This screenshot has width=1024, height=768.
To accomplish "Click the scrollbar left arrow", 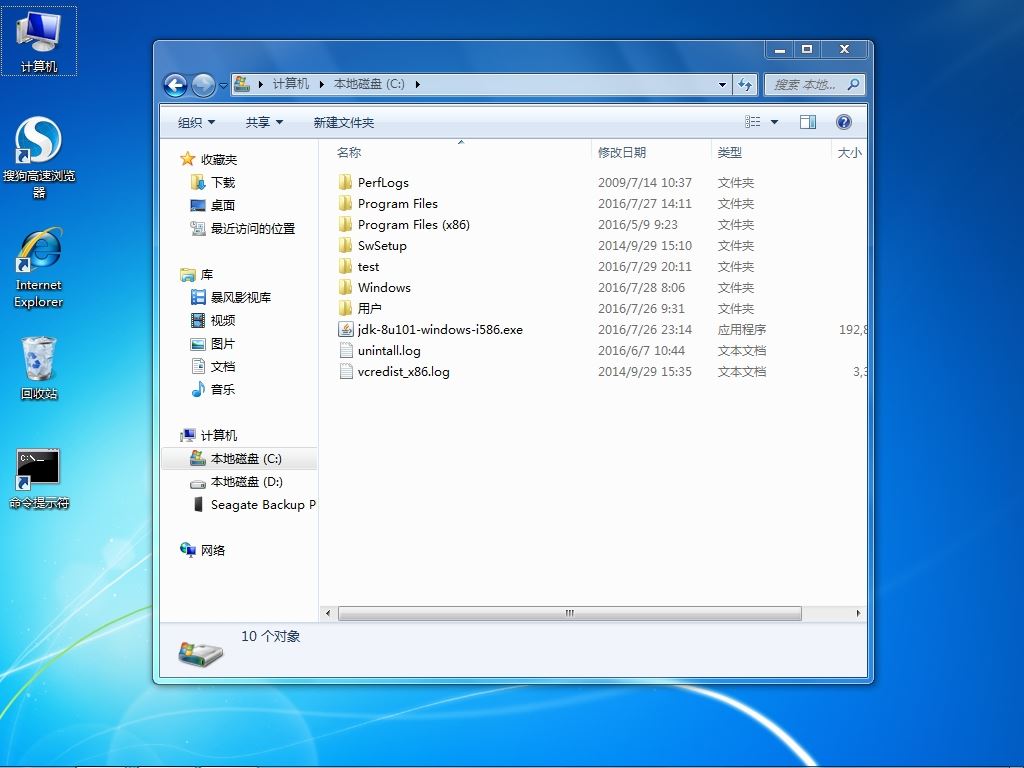I will 328,613.
